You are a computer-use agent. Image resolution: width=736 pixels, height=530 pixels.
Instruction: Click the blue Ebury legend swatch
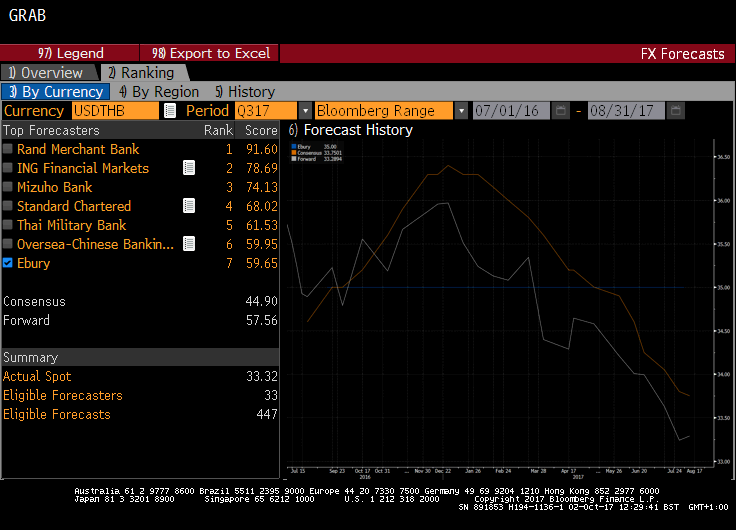[294, 147]
